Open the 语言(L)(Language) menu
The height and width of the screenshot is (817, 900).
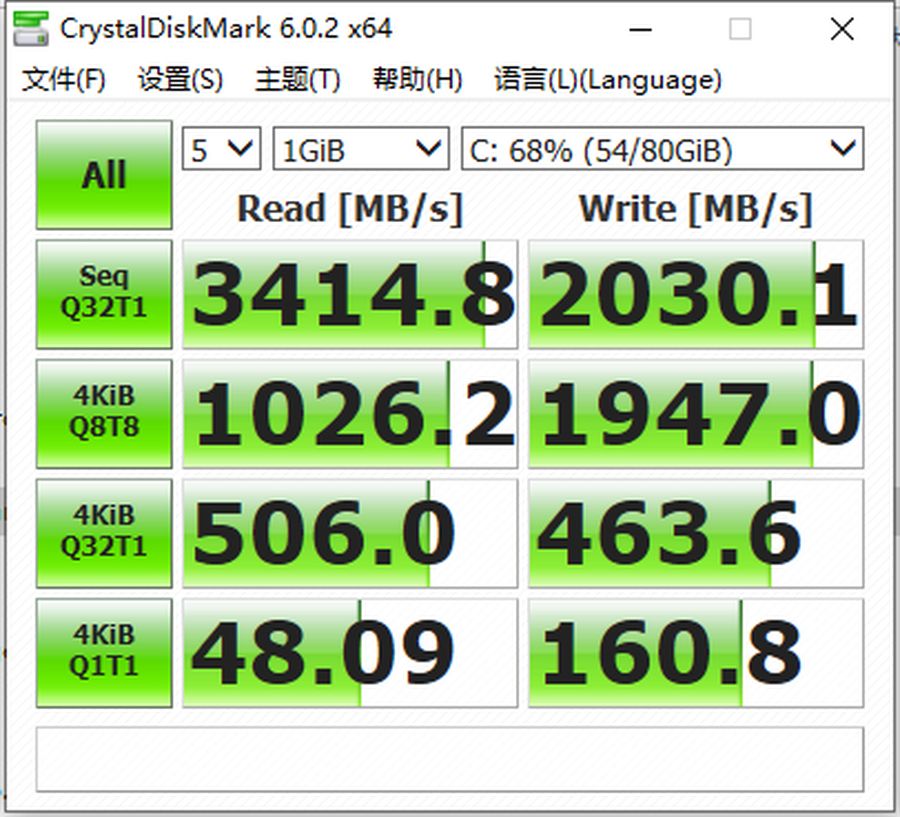(x=608, y=79)
